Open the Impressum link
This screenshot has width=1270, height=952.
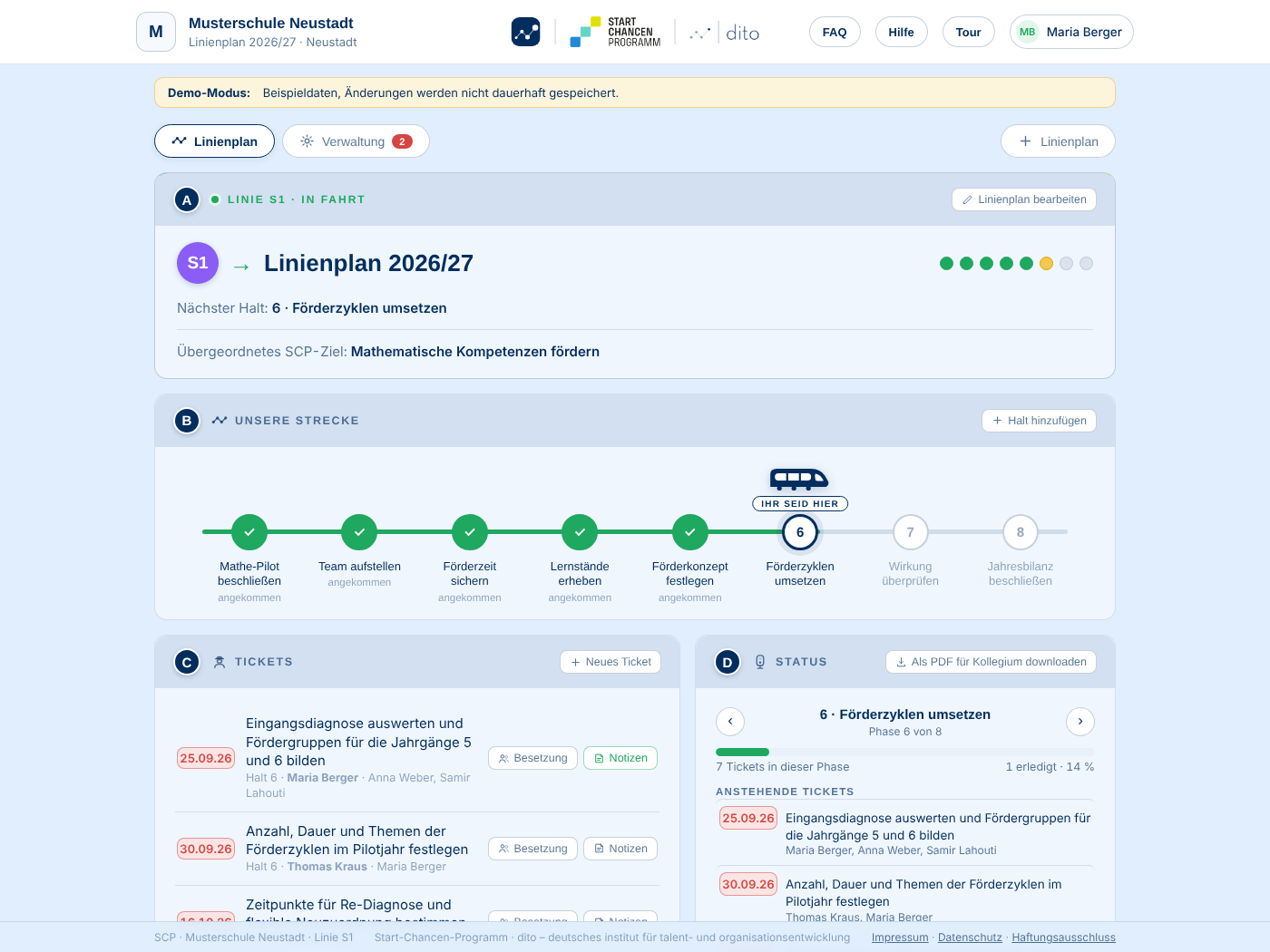[900, 937]
